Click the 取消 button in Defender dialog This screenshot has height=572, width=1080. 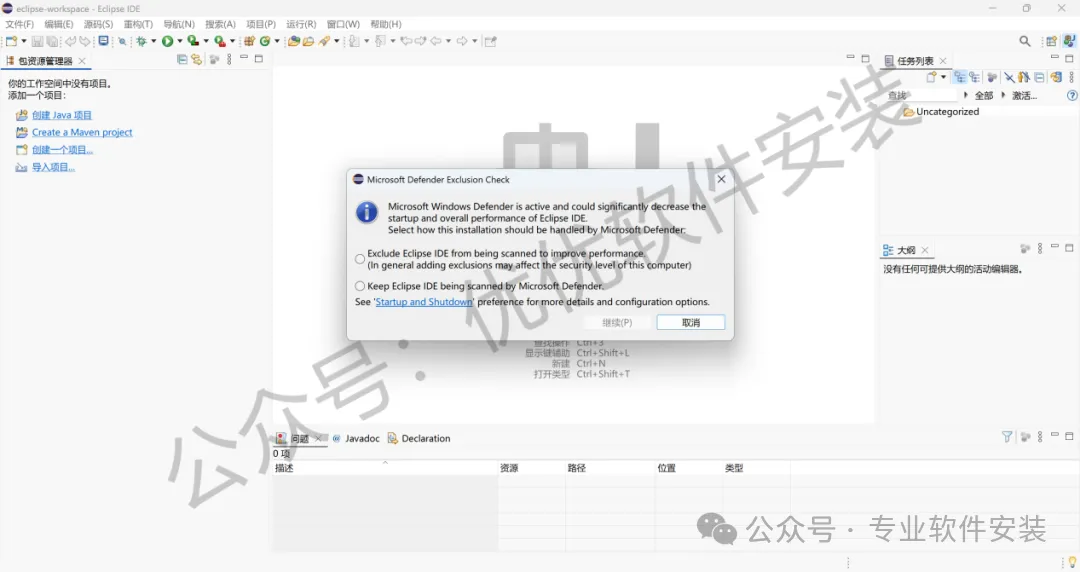691,323
